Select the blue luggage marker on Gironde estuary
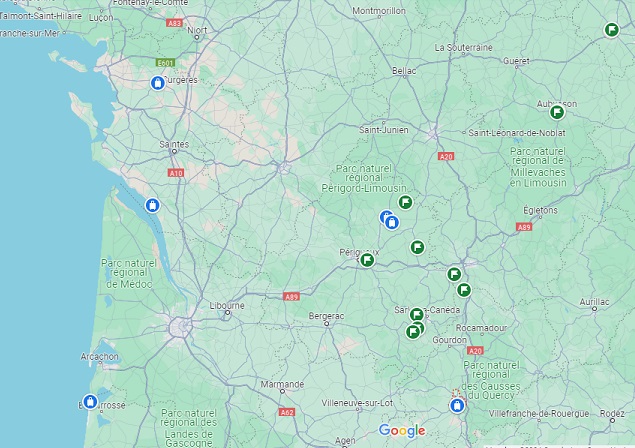The width and height of the screenshot is (635, 448). coord(152,205)
